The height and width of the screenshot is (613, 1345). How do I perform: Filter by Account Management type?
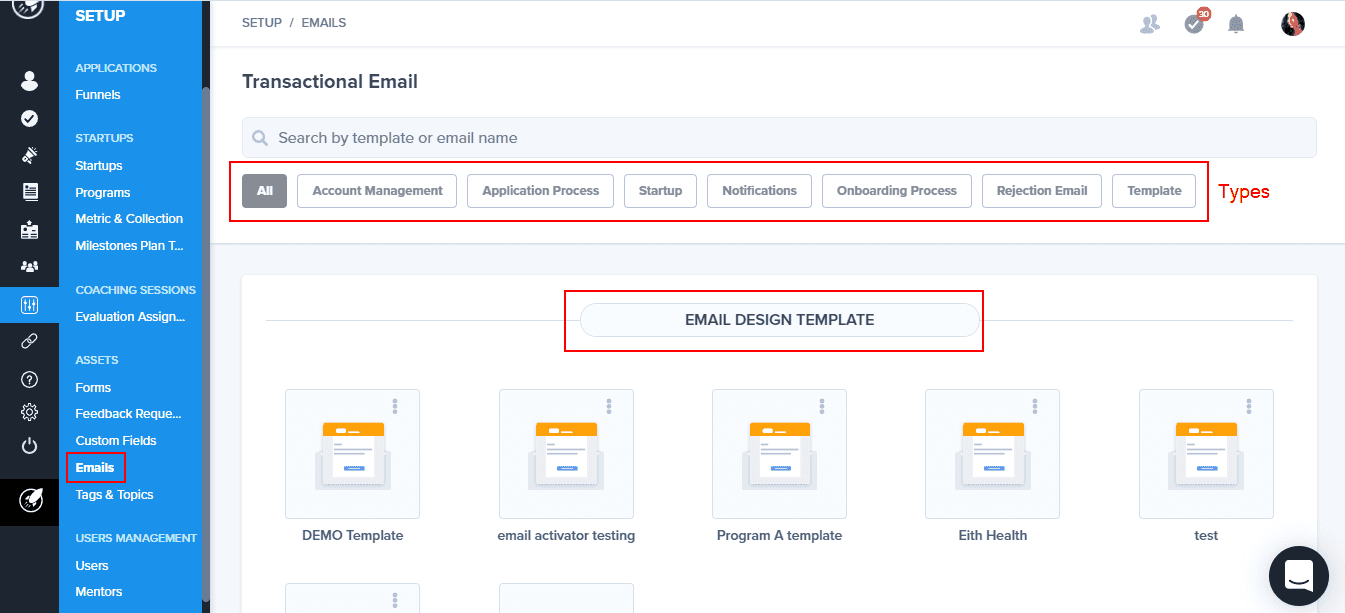click(377, 191)
